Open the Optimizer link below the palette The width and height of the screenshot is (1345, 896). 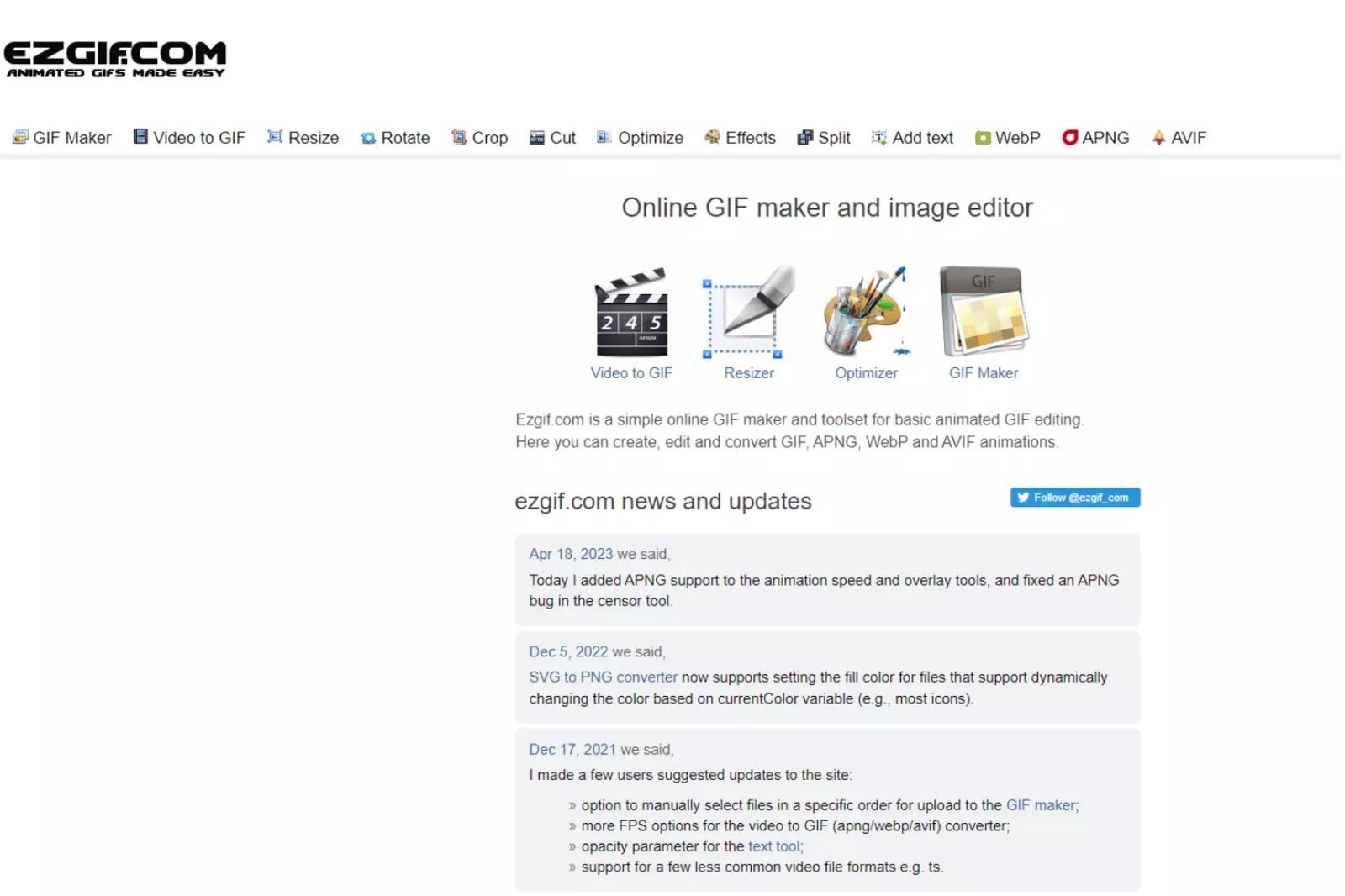(867, 373)
